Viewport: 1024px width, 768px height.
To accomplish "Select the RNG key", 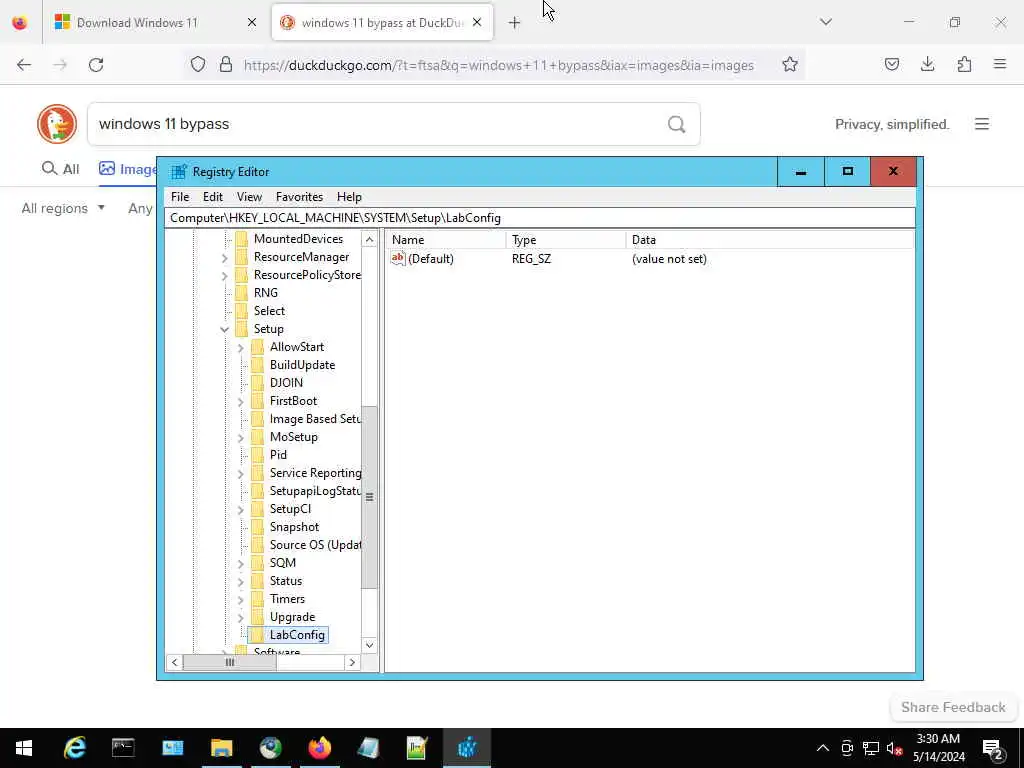I will click(x=266, y=293).
